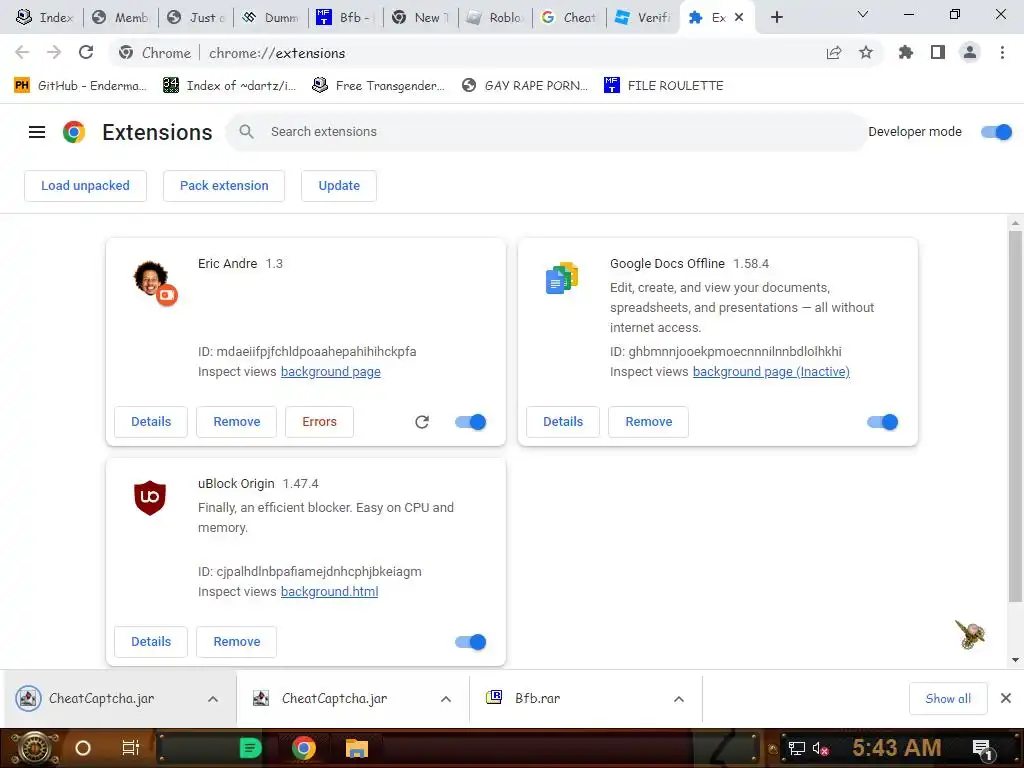
Task: Open Cortana circle on the taskbar
Action: tap(83, 748)
